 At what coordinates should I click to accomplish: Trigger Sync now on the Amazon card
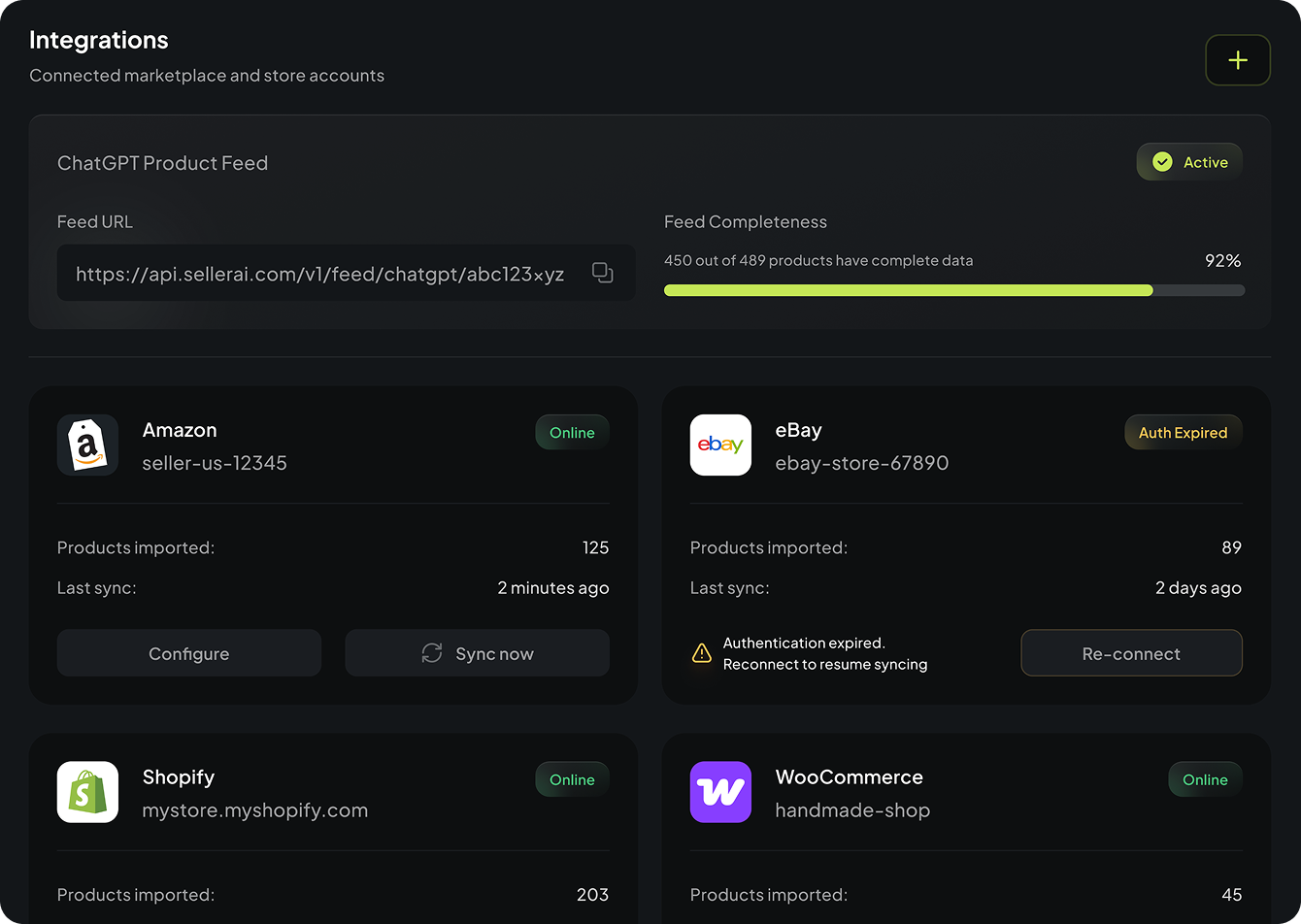[477, 653]
